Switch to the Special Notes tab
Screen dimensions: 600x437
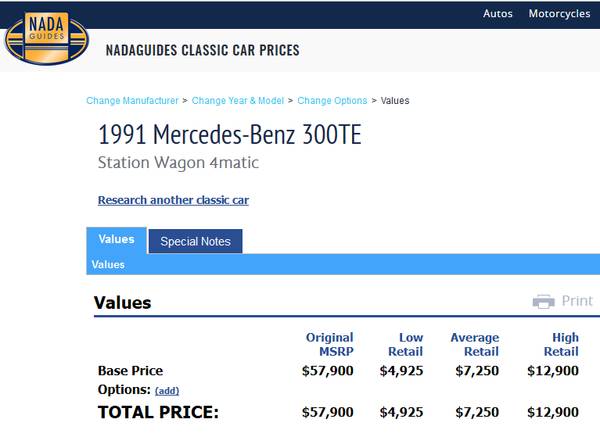195,242
